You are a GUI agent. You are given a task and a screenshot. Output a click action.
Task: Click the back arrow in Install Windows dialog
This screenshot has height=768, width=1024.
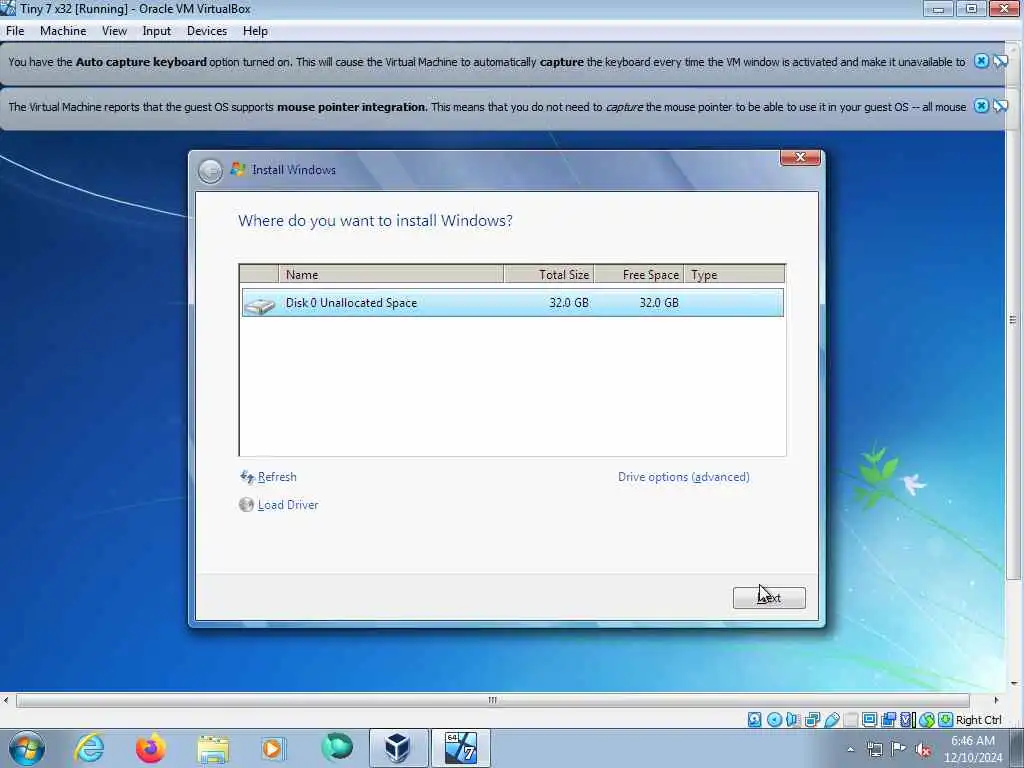click(210, 171)
